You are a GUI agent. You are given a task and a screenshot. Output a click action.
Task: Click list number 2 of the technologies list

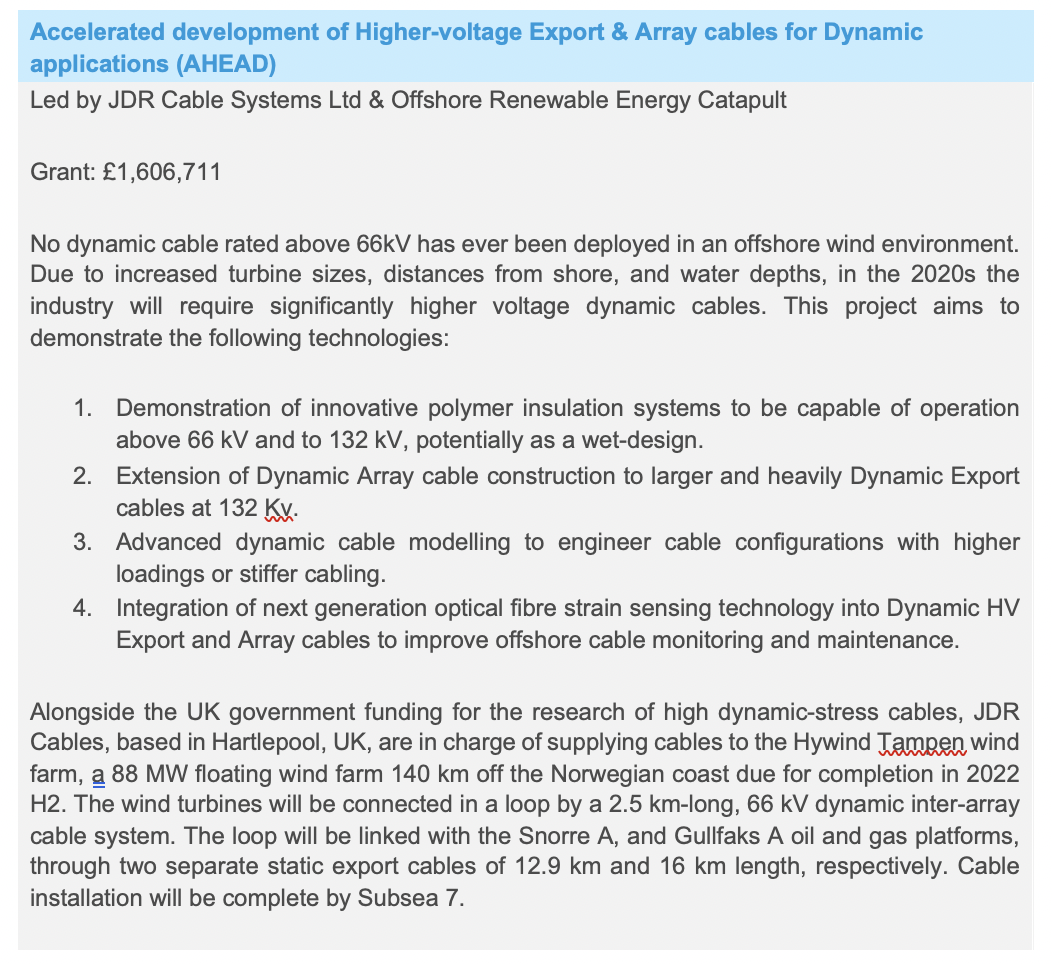pos(84,475)
